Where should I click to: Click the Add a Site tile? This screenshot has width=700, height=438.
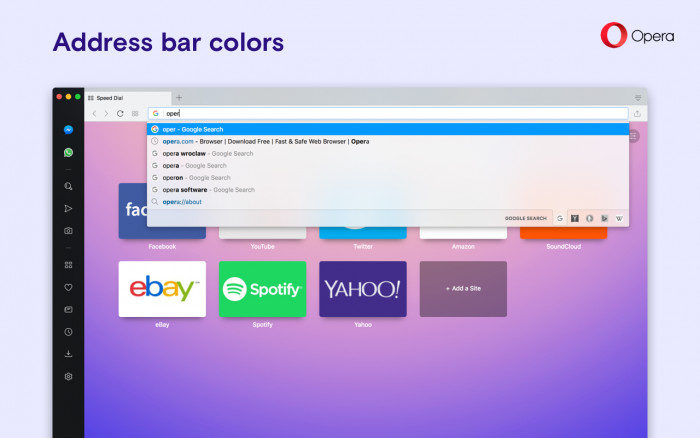pyautogui.click(x=463, y=289)
